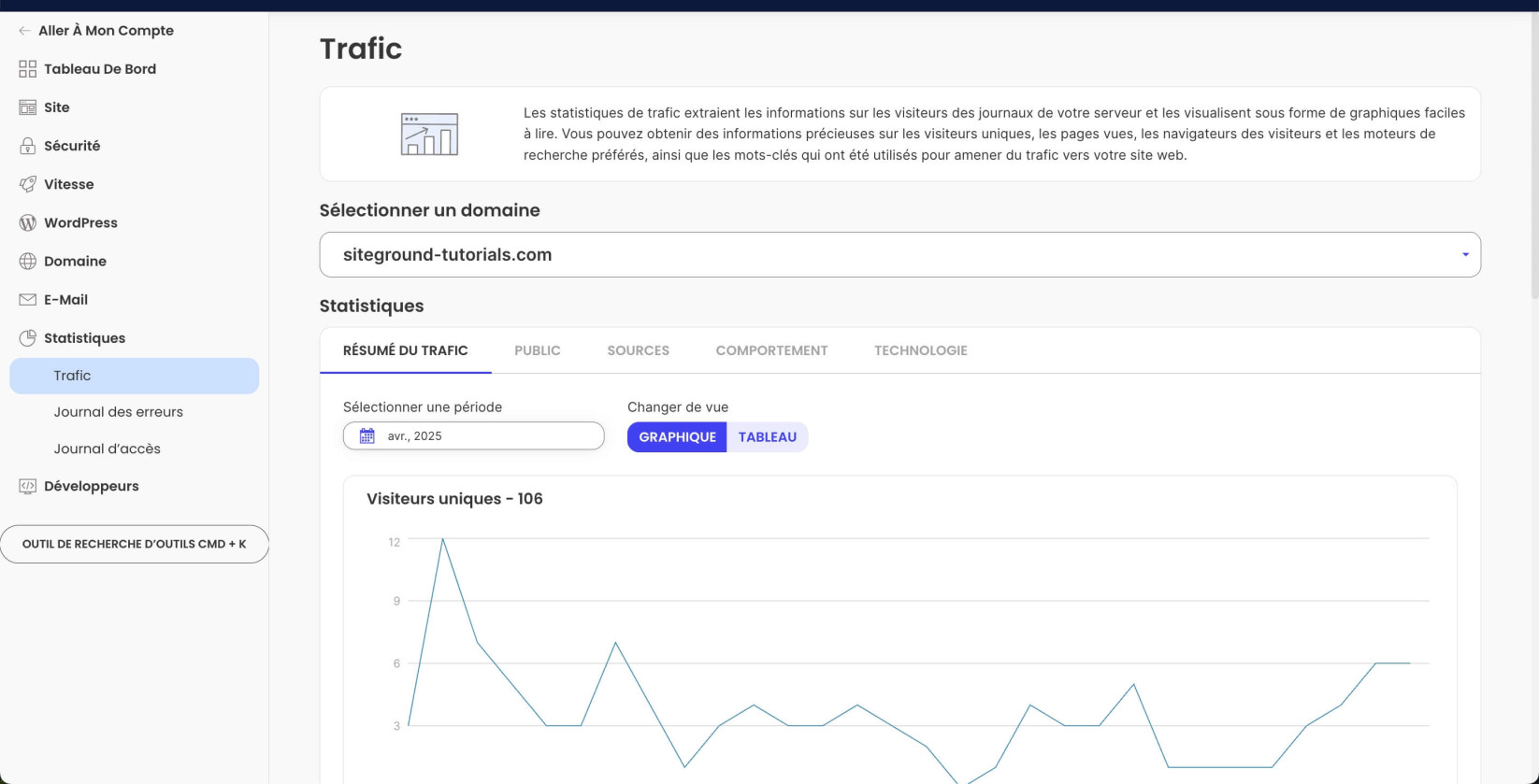The width and height of the screenshot is (1539, 784).
Task: Click the Site layout icon
Action: point(27,107)
